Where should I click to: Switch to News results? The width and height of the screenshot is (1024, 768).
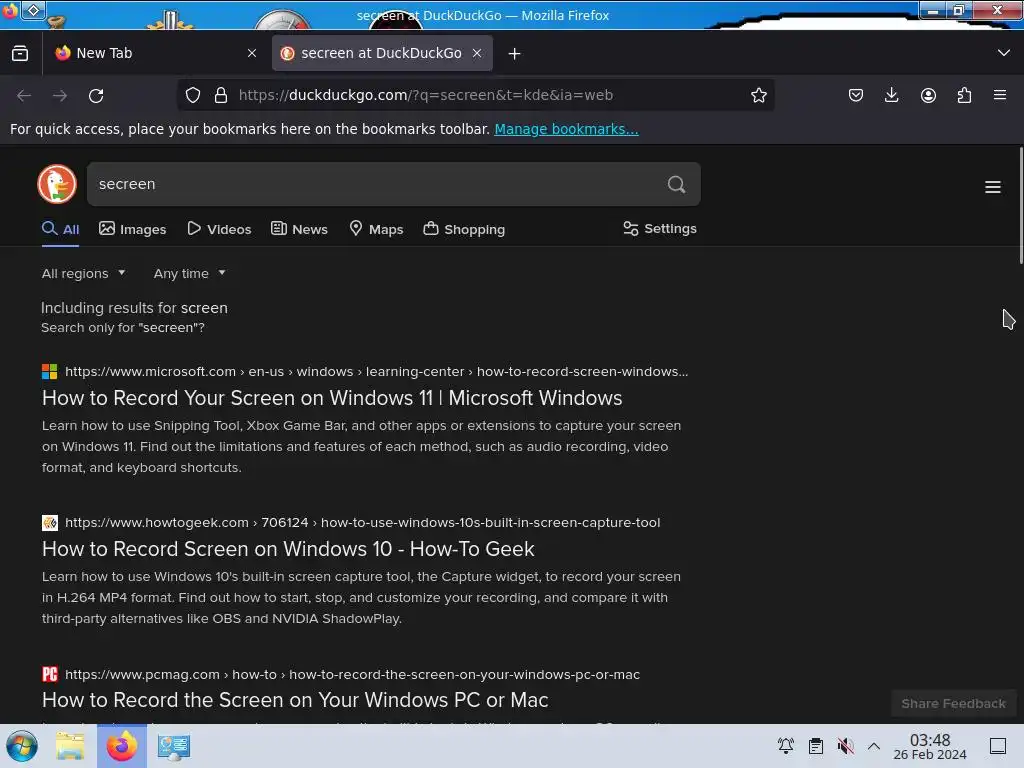click(300, 230)
